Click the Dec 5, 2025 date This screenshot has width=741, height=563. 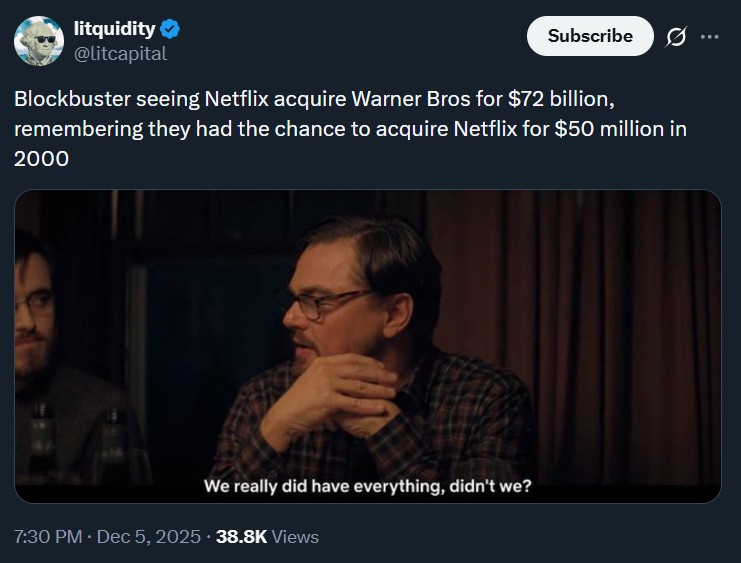149,537
